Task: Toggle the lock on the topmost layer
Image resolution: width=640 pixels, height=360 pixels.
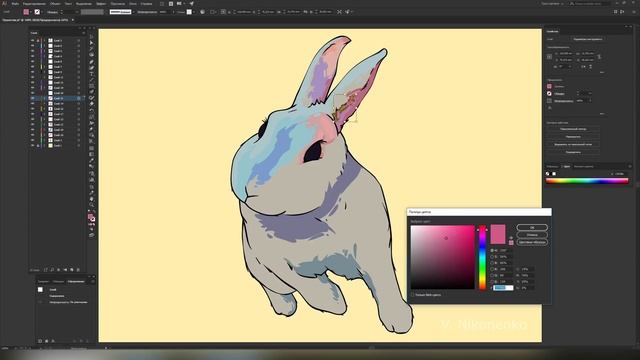Action: pyautogui.click(x=38, y=41)
